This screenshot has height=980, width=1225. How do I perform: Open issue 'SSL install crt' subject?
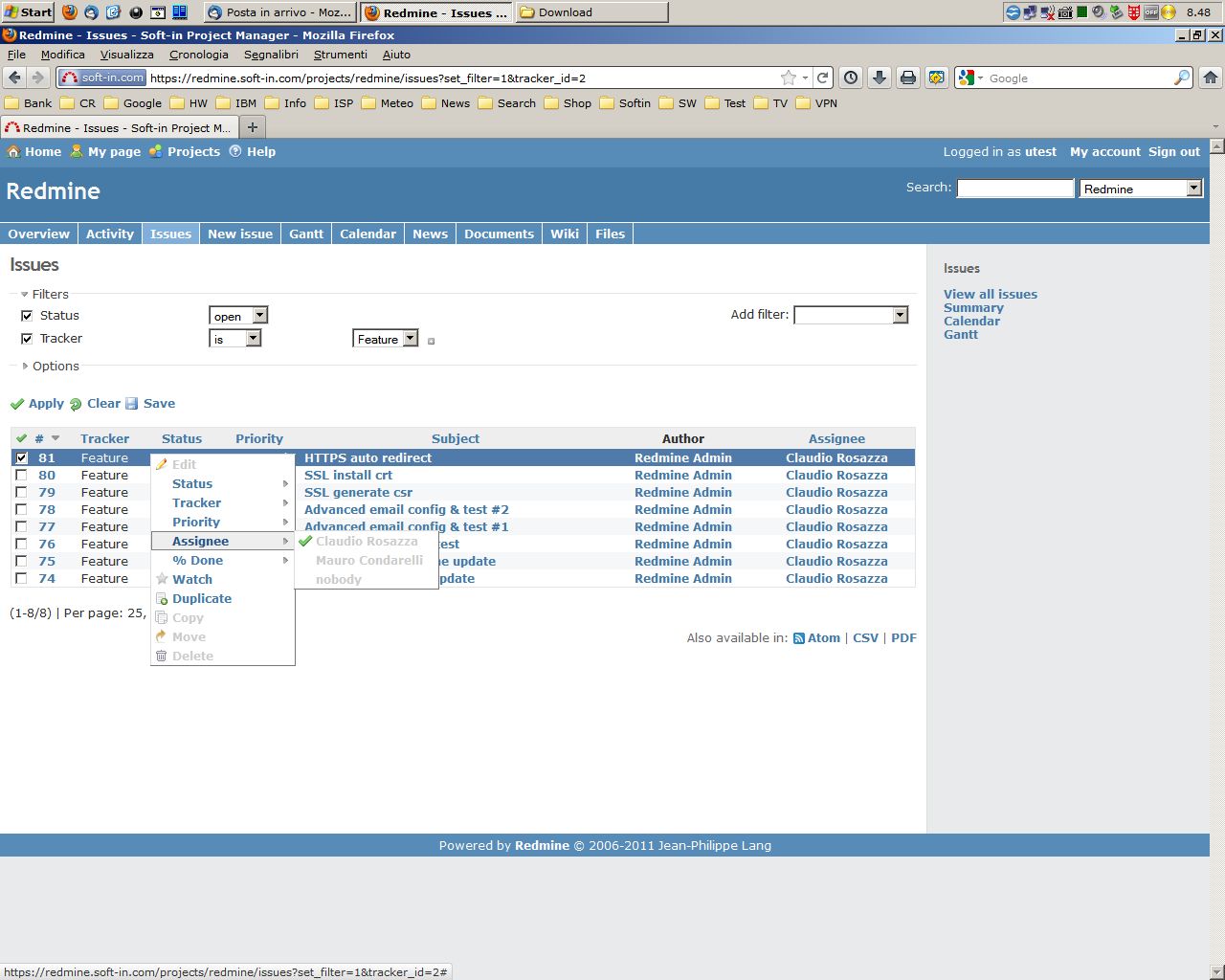tap(348, 475)
